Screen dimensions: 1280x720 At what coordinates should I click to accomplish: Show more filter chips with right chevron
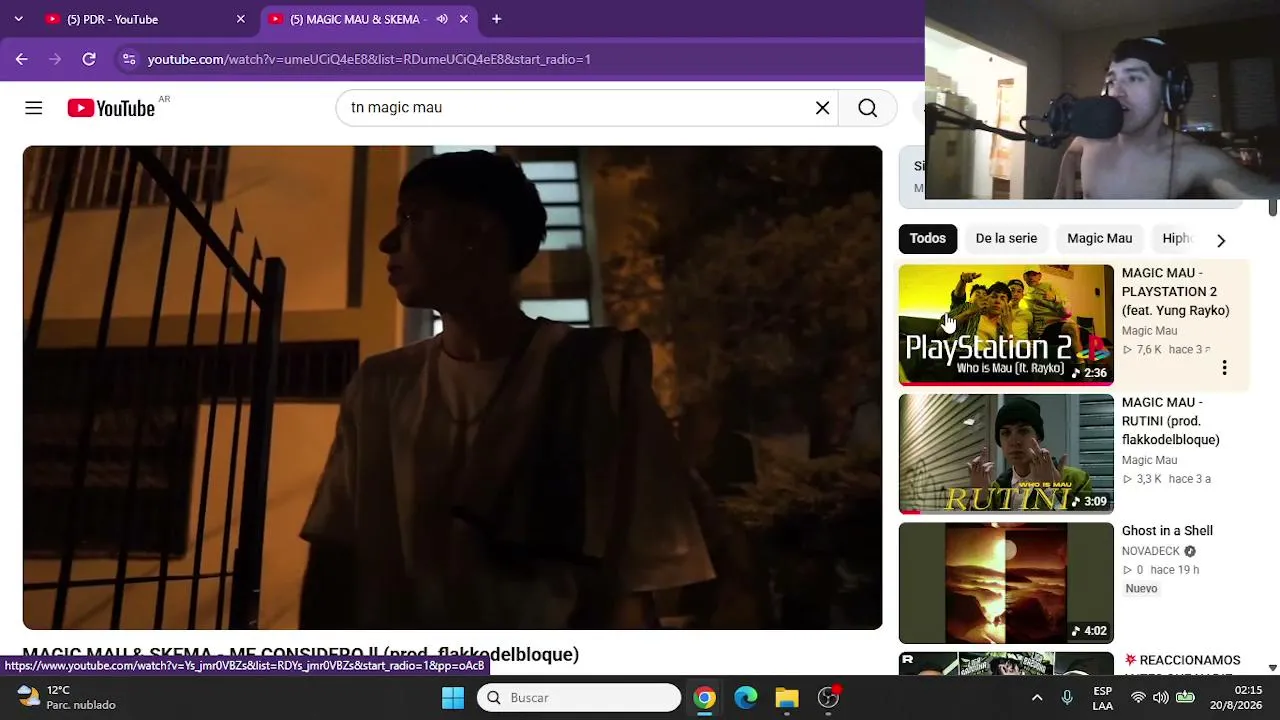click(1221, 240)
